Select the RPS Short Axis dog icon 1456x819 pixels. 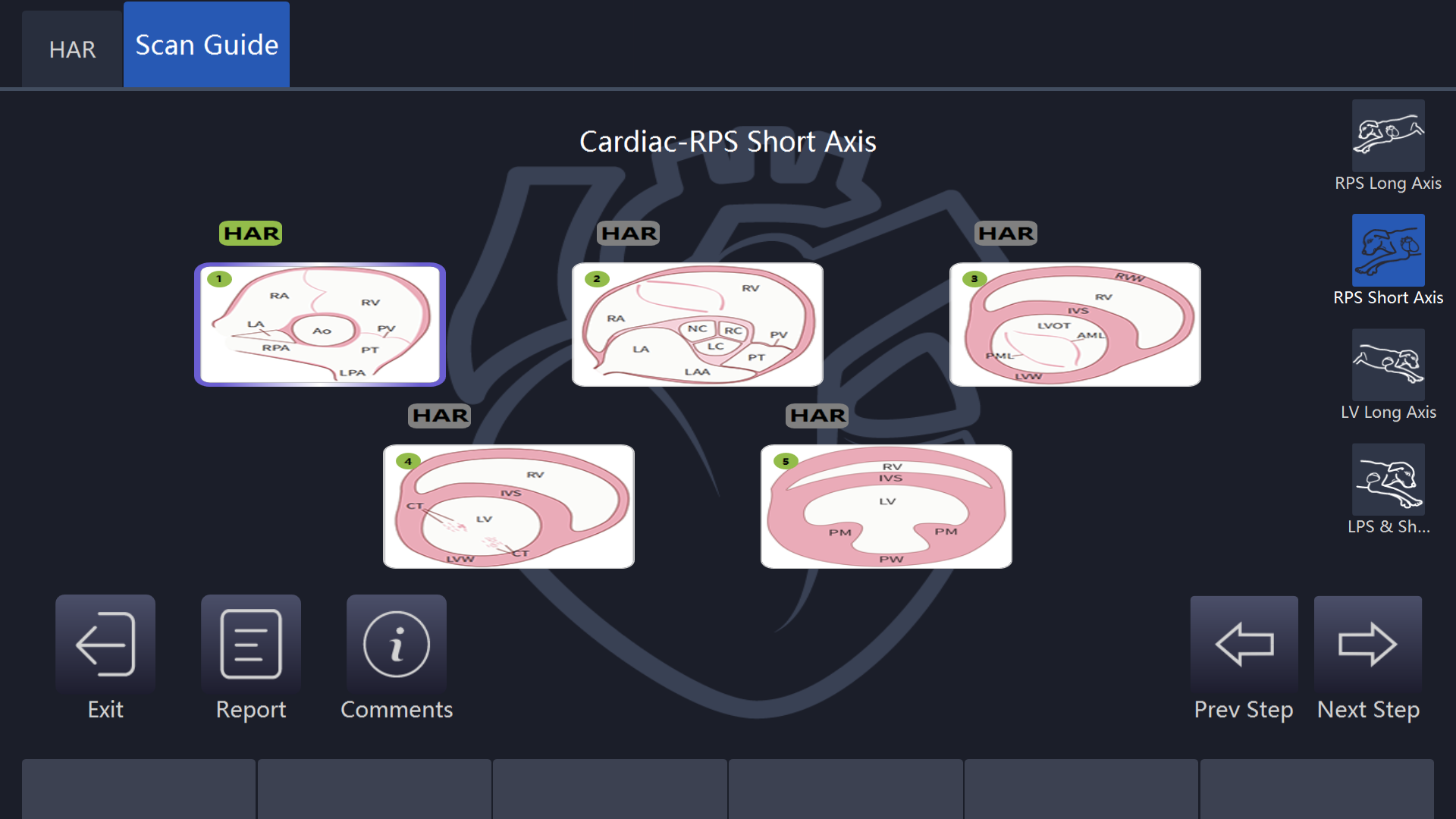pyautogui.click(x=1388, y=250)
